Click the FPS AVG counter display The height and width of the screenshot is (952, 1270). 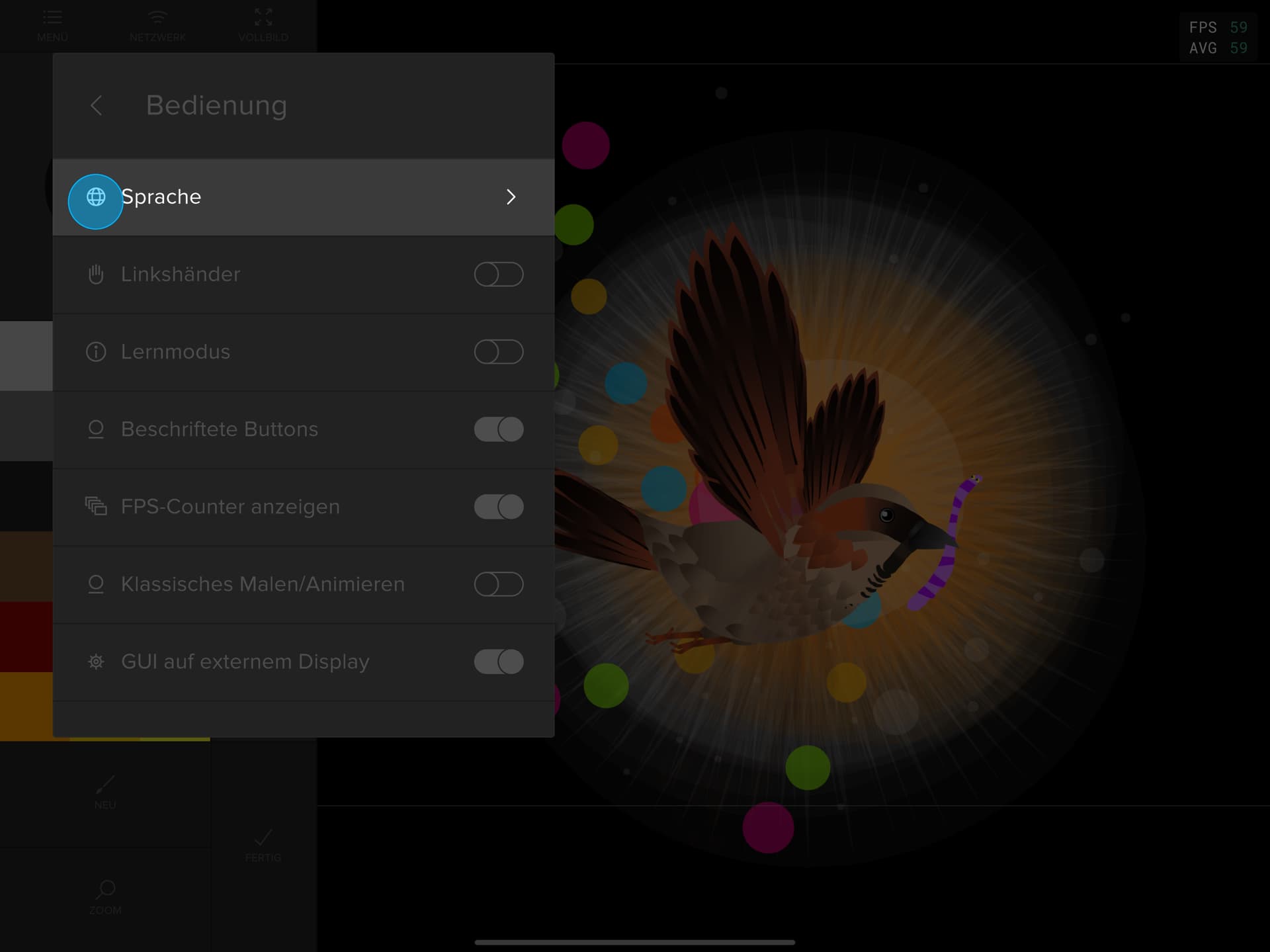pos(1218,38)
